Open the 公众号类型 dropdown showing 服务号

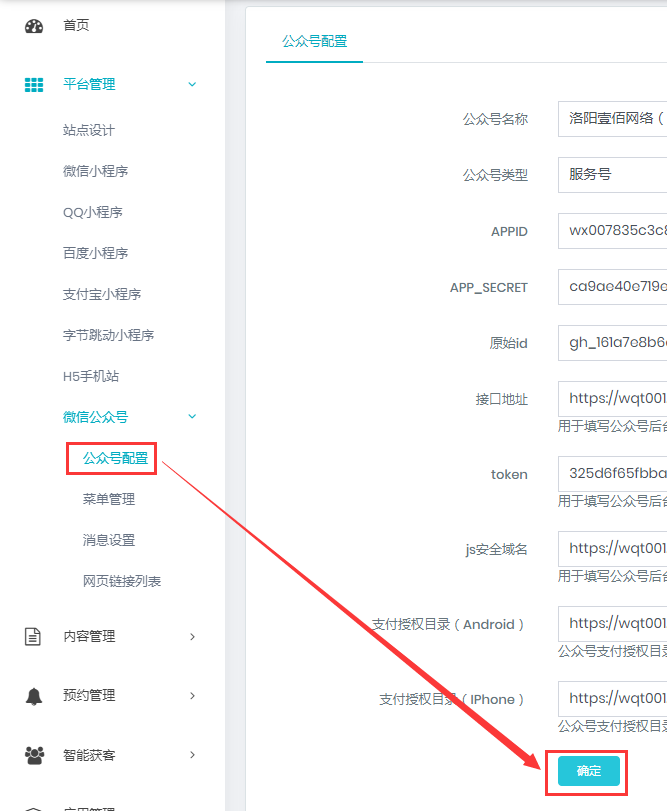[x=613, y=175]
